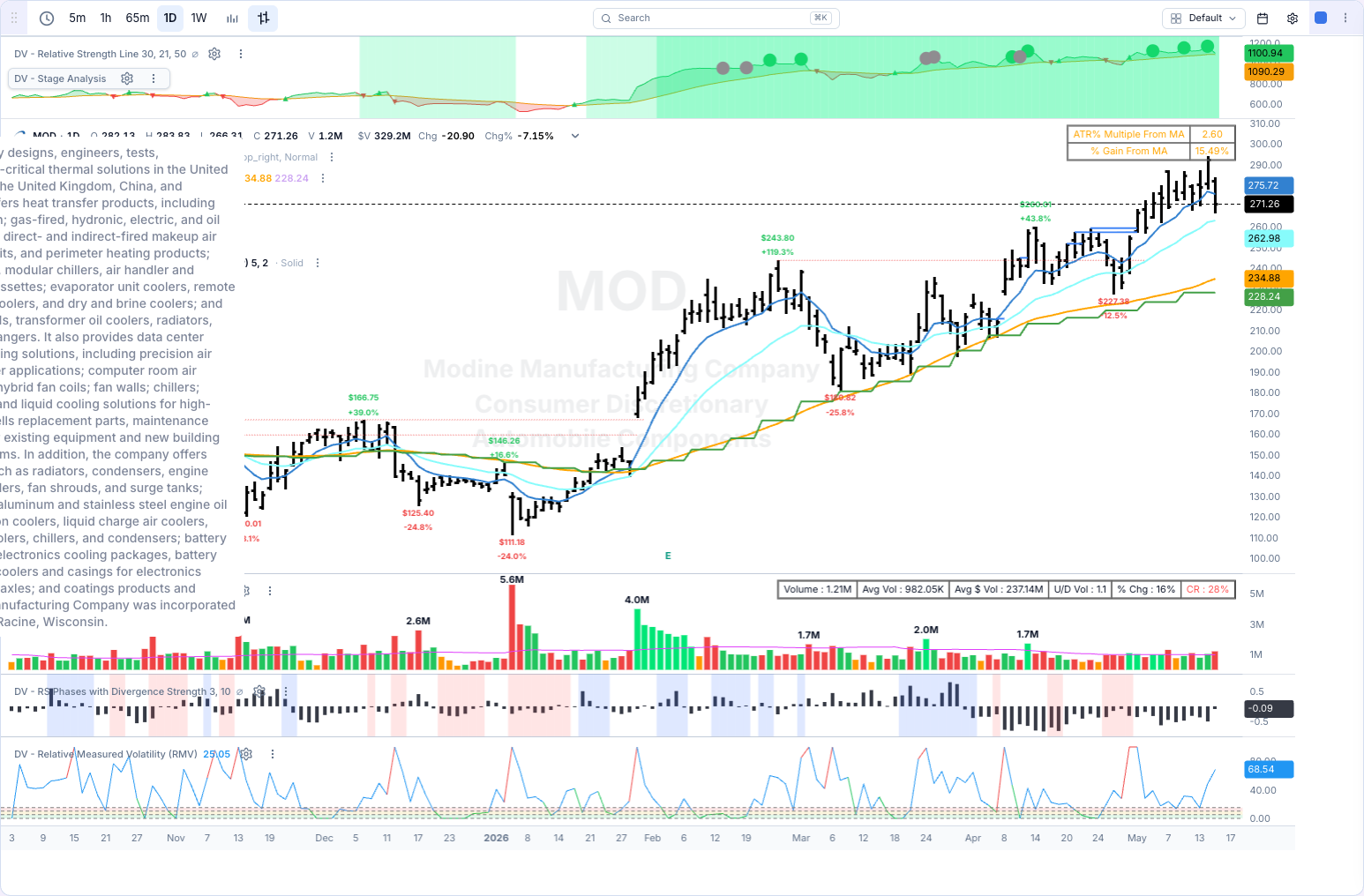Click the DV - Stage Analysis indicator label
The image size is (1364, 896).
(60, 78)
